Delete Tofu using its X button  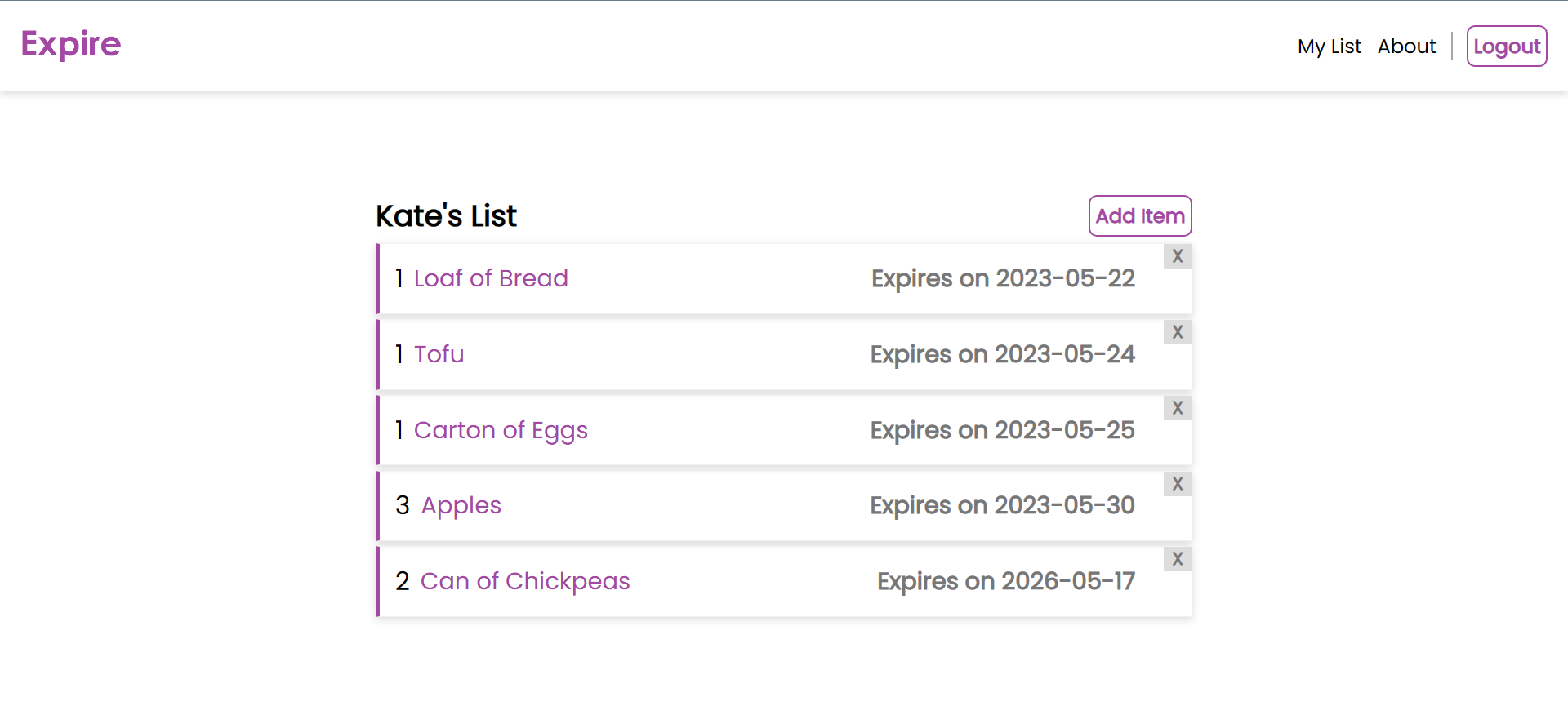(1177, 332)
